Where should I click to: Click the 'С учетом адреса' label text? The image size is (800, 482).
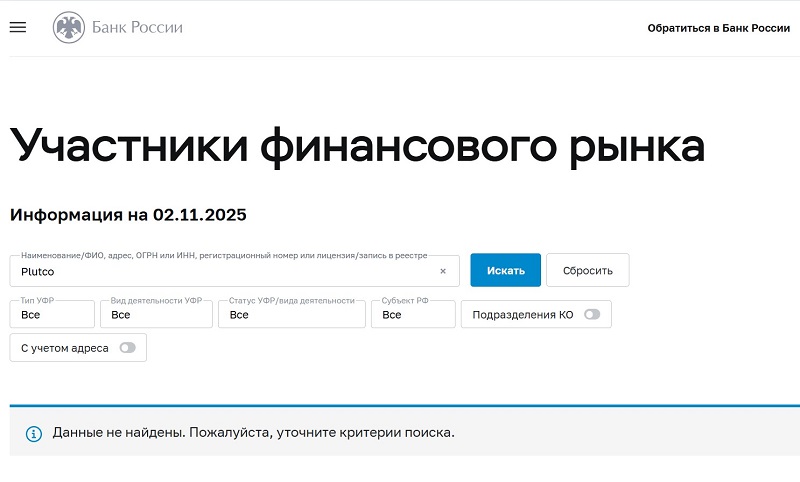tap(65, 348)
